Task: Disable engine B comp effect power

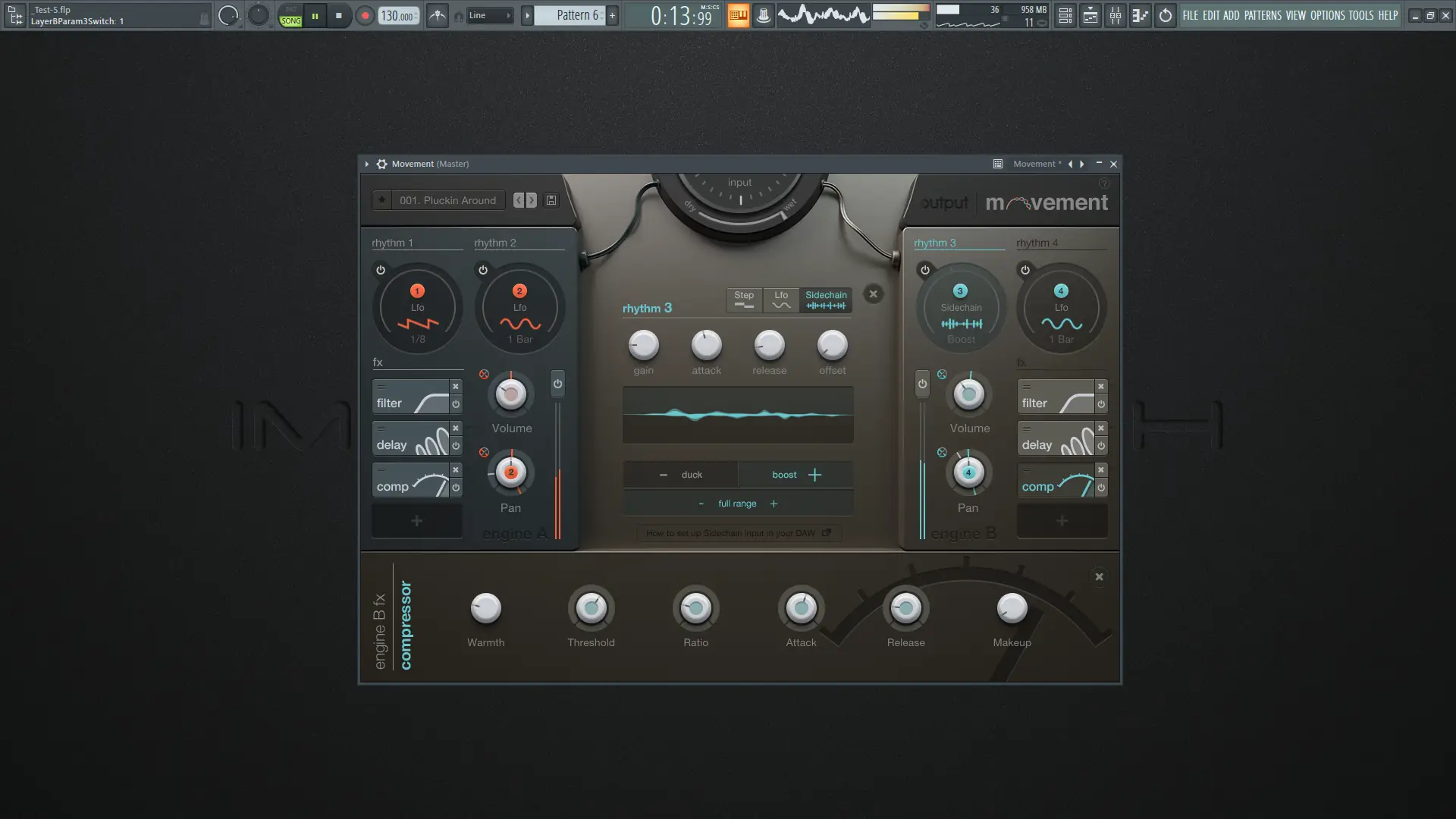Action: (1101, 488)
